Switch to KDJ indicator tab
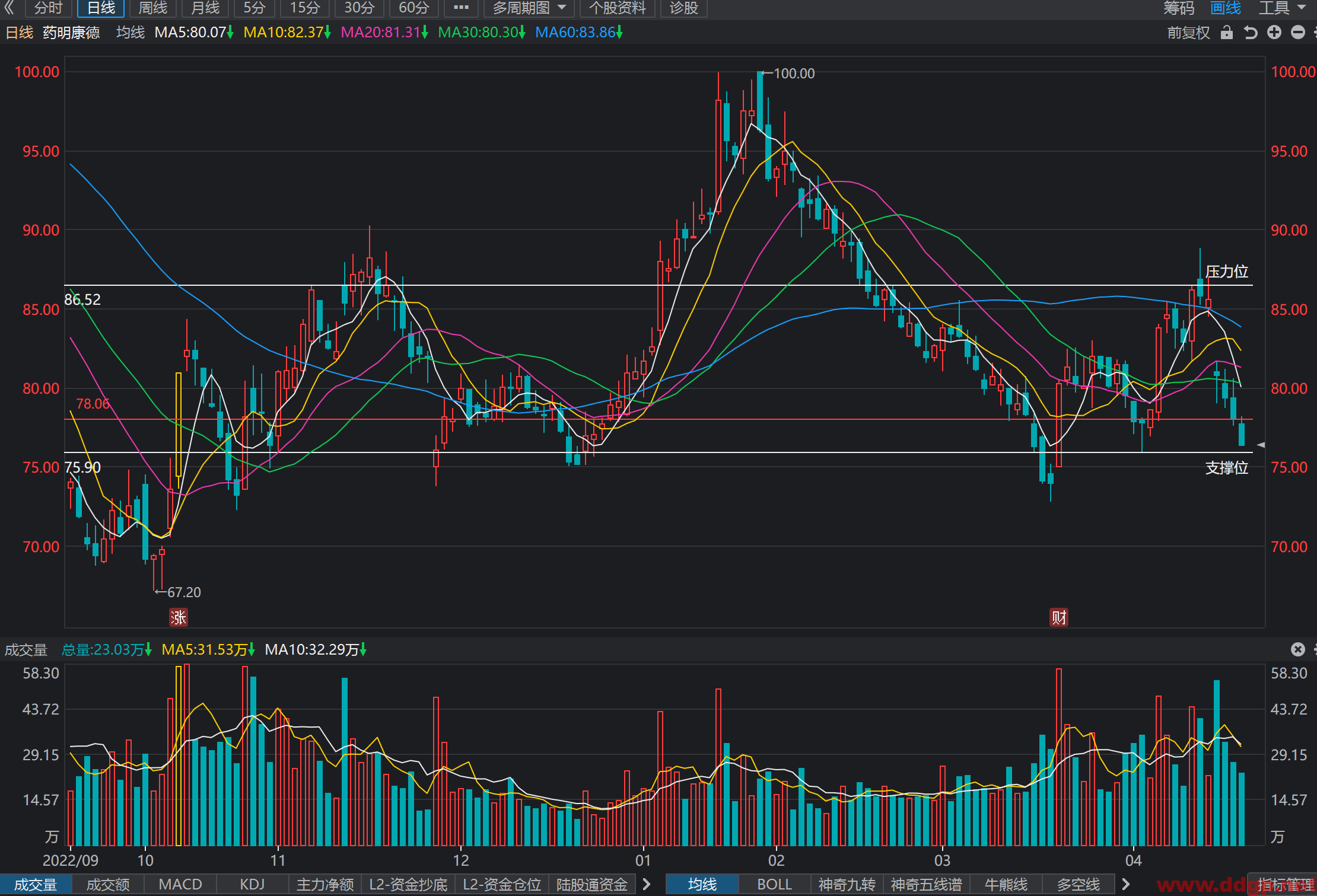Screen dimensions: 1317x896 coord(252,885)
